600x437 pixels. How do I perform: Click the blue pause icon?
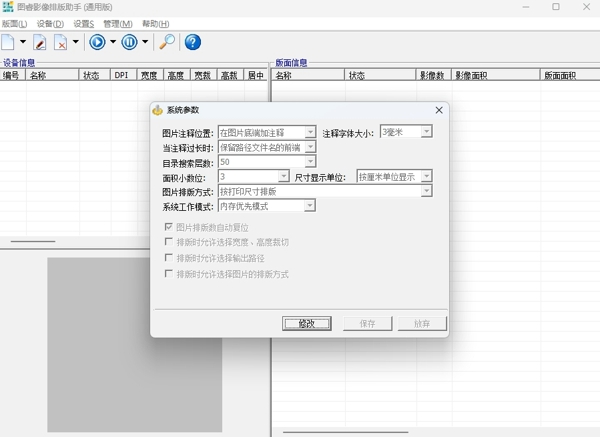129,42
